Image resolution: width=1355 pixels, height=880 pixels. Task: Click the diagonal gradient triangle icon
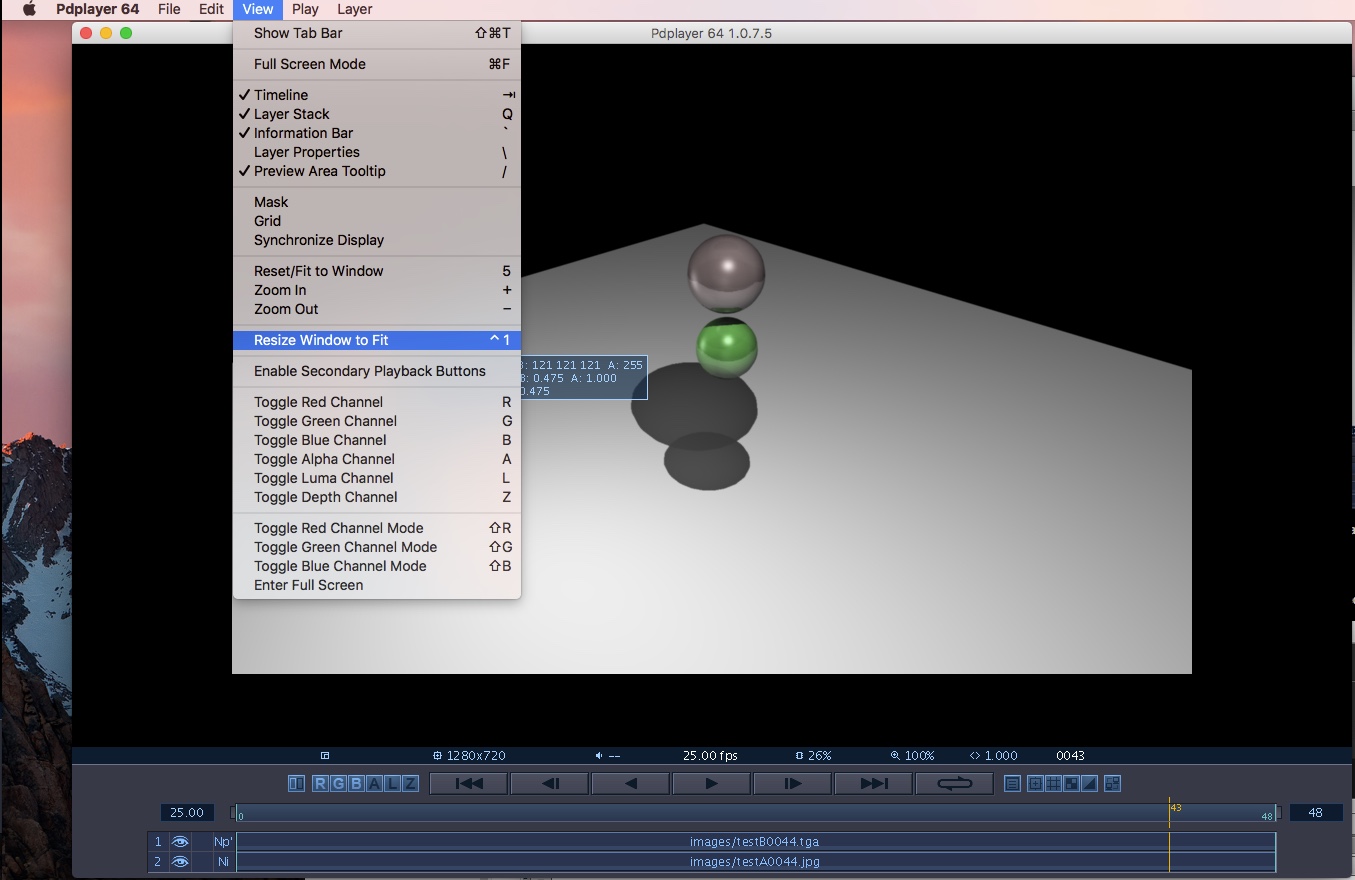click(x=1089, y=784)
